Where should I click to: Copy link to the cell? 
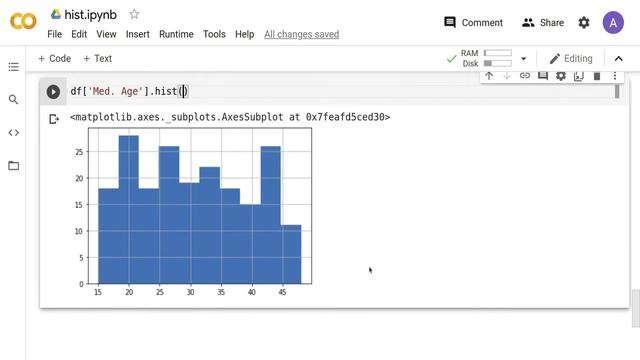pos(525,76)
